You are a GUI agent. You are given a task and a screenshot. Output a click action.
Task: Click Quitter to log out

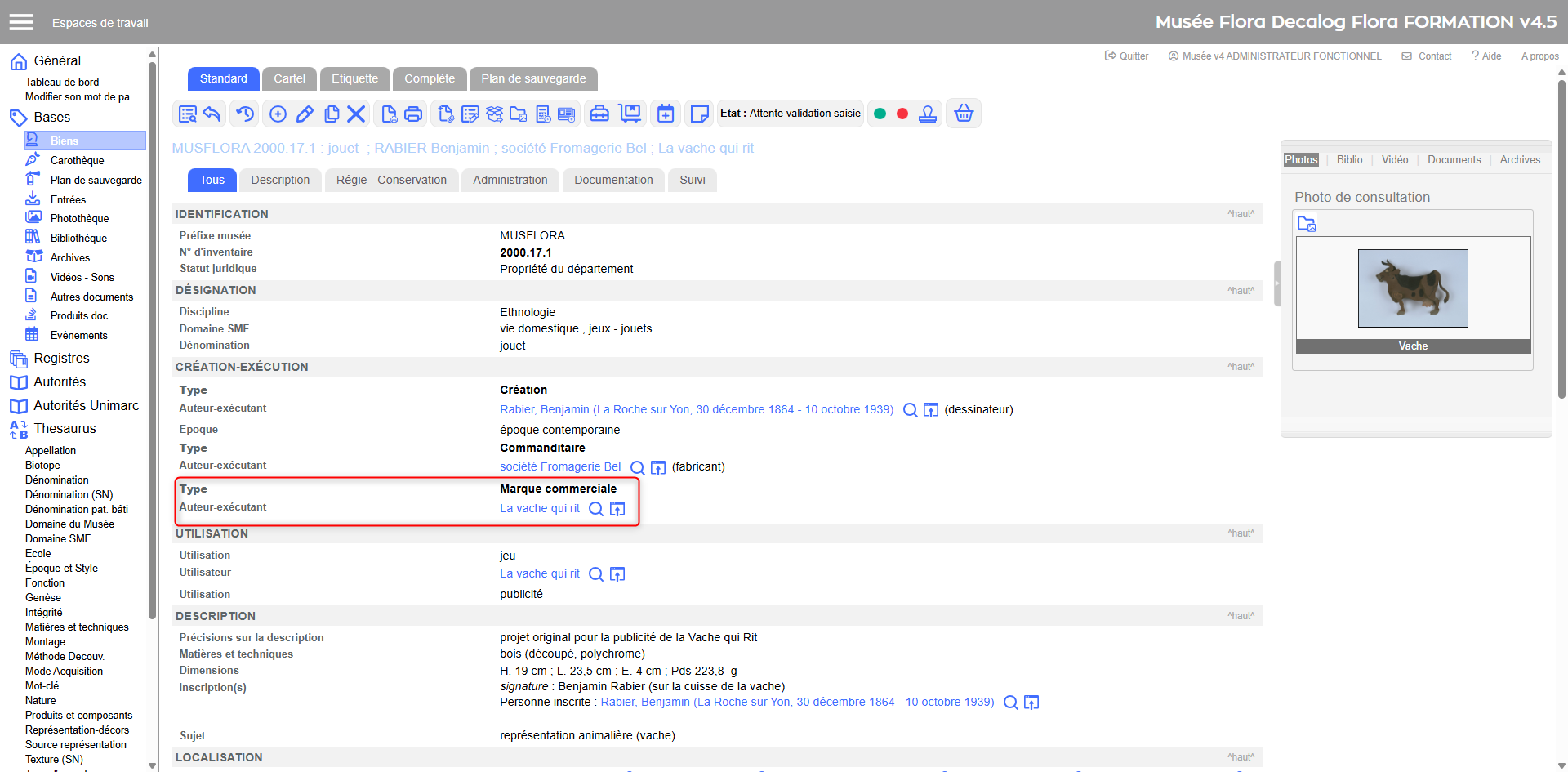tap(1127, 56)
